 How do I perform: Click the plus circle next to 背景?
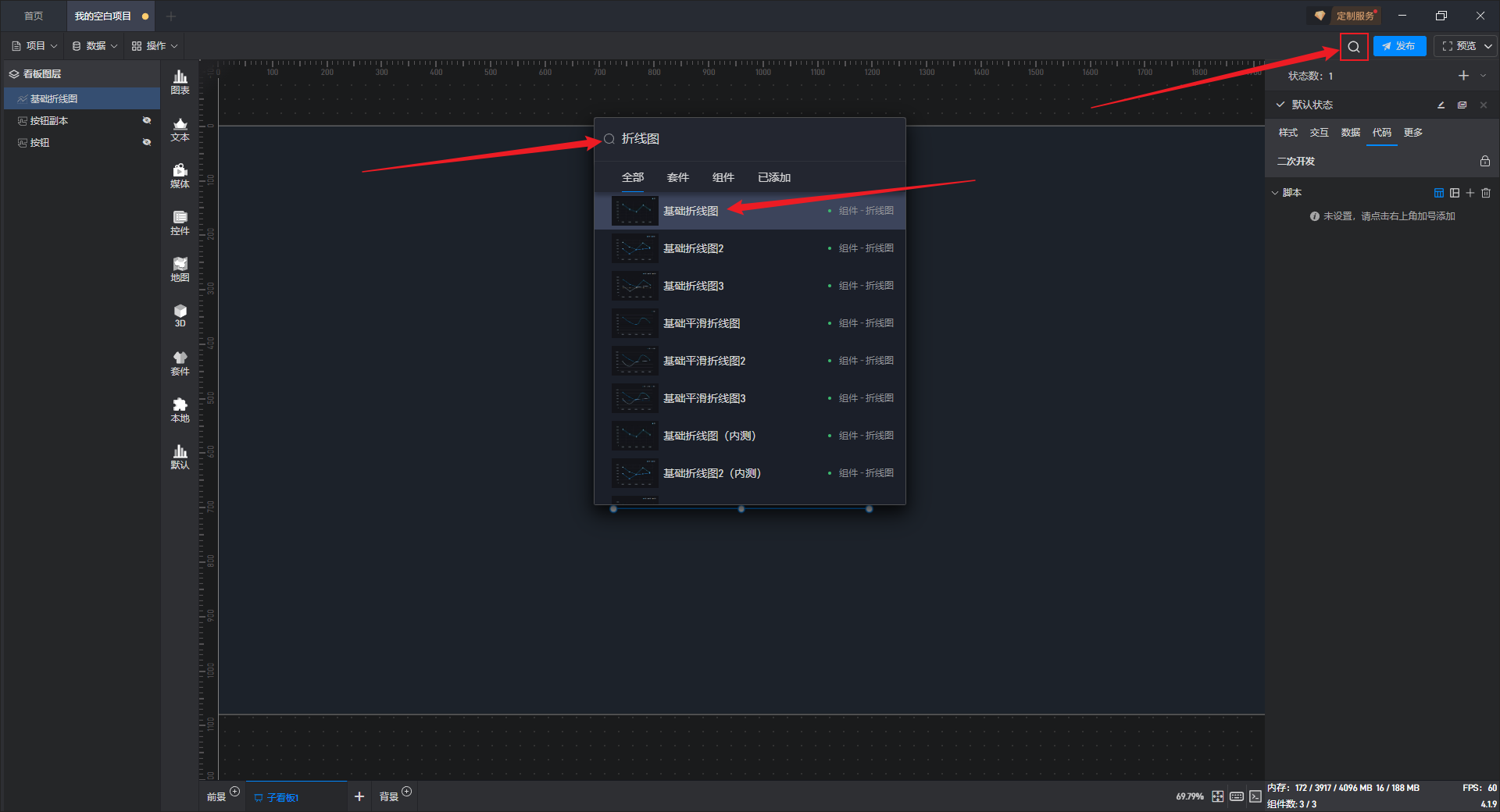pos(406,792)
